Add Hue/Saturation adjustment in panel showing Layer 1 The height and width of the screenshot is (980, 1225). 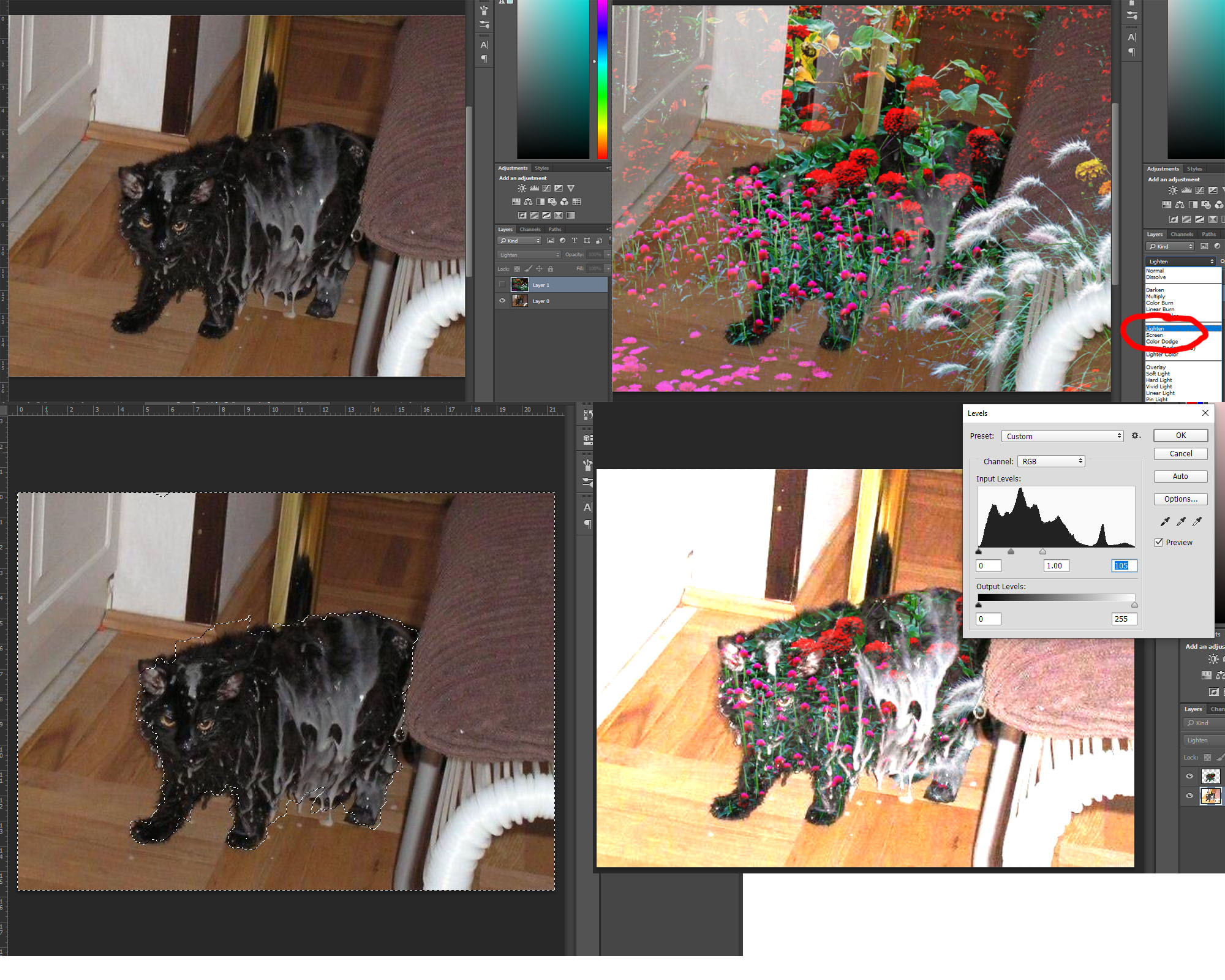[x=516, y=202]
